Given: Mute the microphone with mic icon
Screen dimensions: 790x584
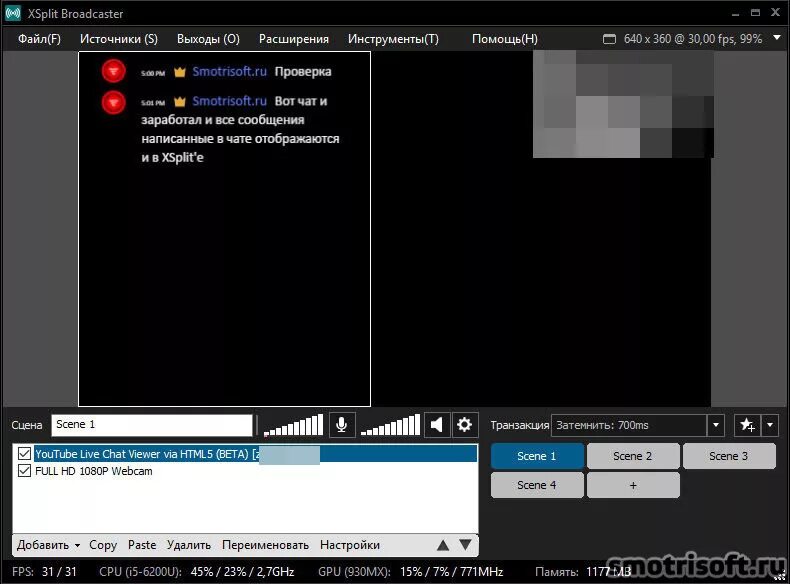Looking at the screenshot, I should tap(342, 425).
